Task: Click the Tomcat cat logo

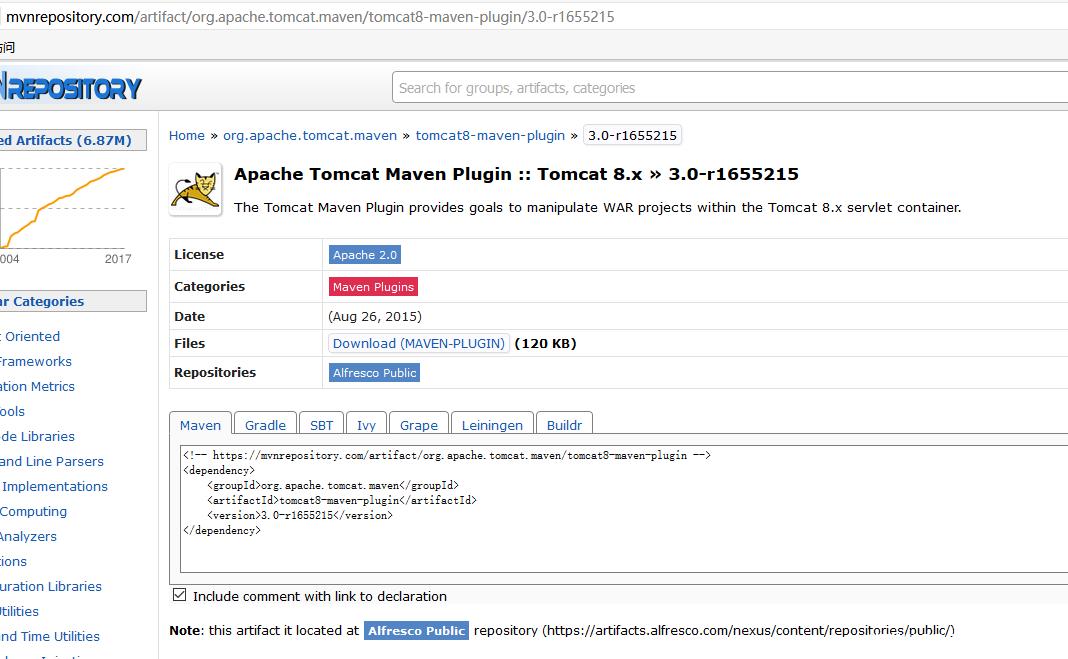Action: point(194,189)
